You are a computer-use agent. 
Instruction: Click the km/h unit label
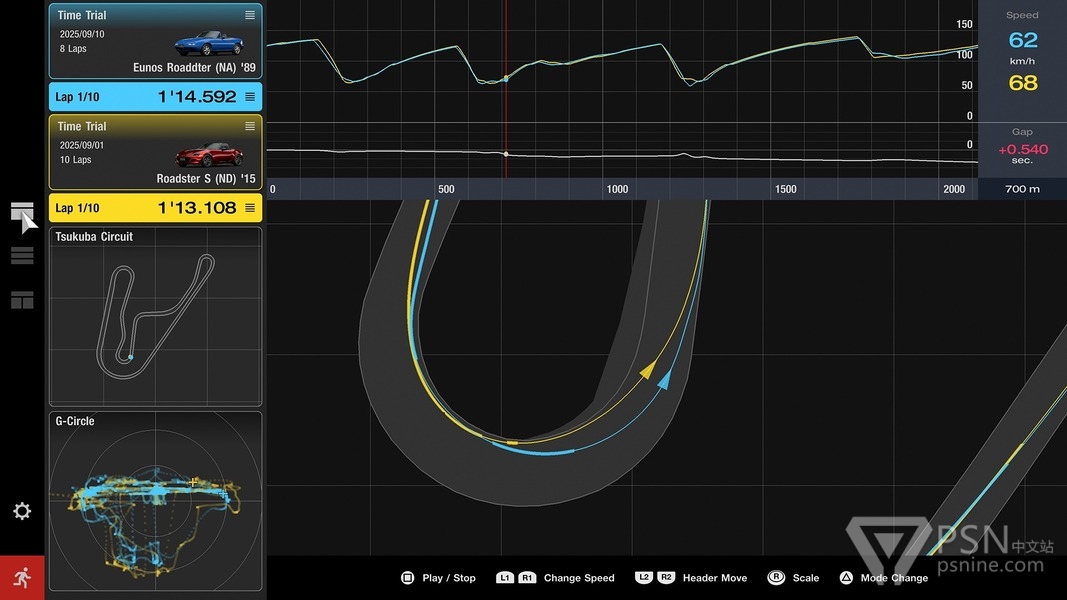pyautogui.click(x=1022, y=61)
